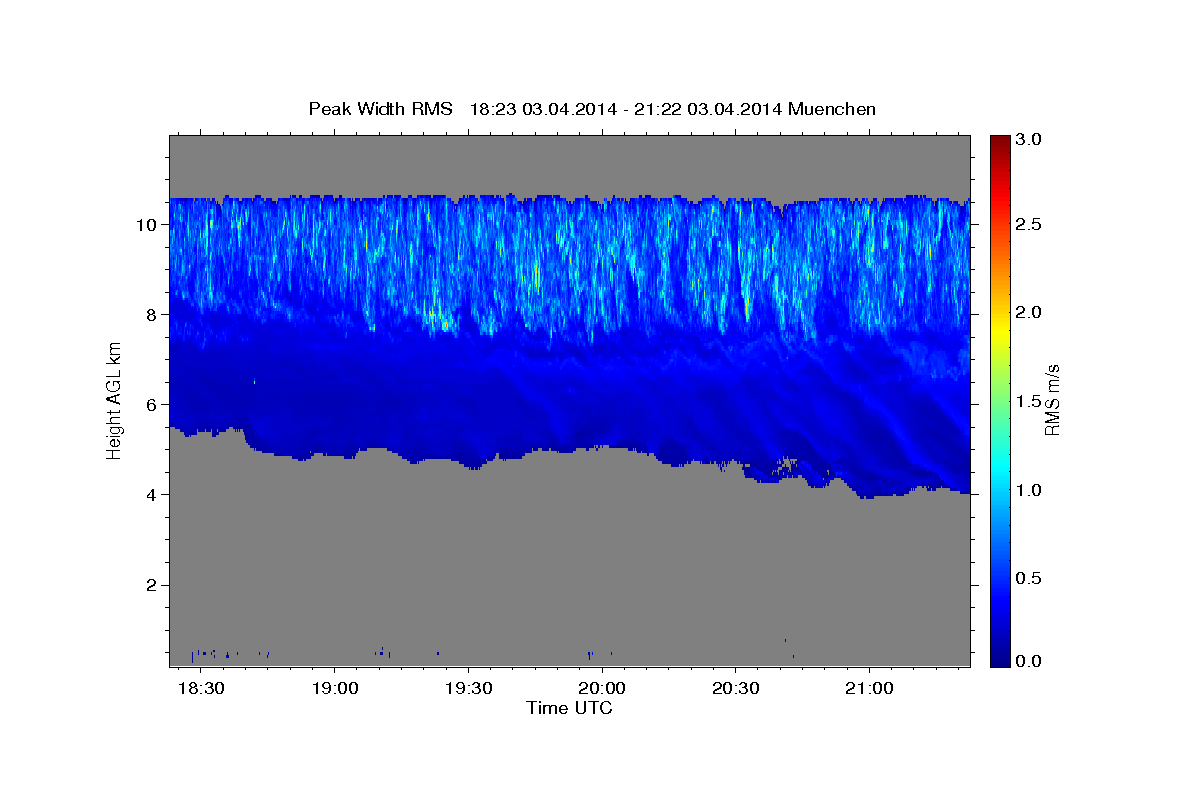Click the colorbar value 3.0
The width and height of the screenshot is (1200, 800).
click(1029, 140)
